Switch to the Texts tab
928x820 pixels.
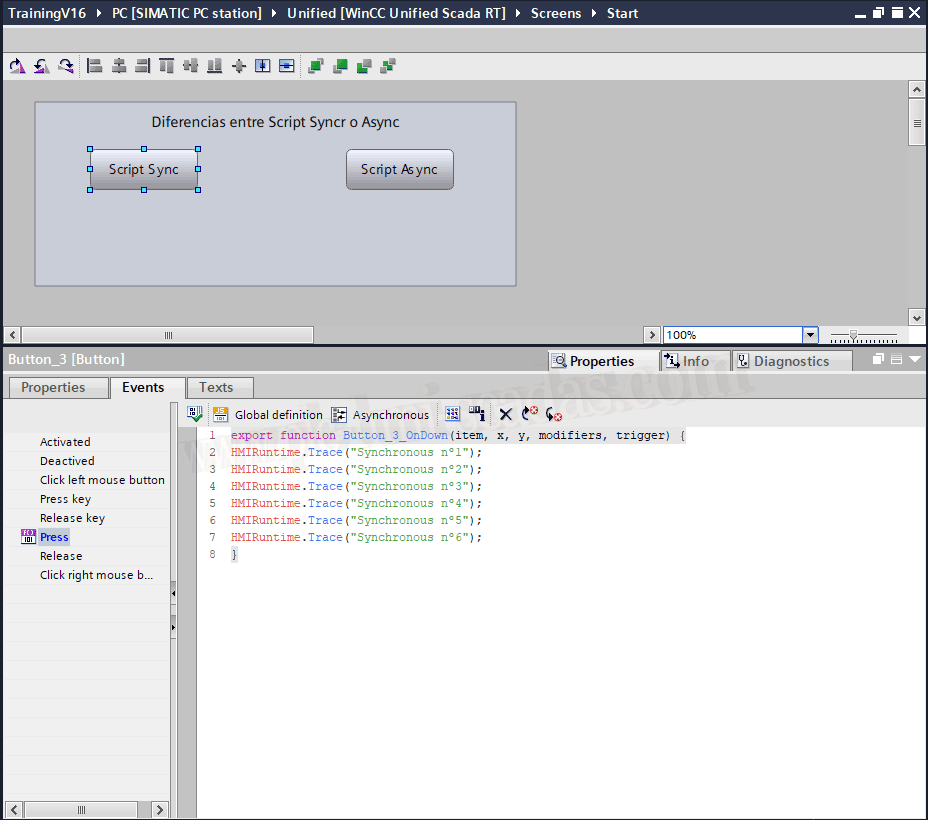click(216, 388)
